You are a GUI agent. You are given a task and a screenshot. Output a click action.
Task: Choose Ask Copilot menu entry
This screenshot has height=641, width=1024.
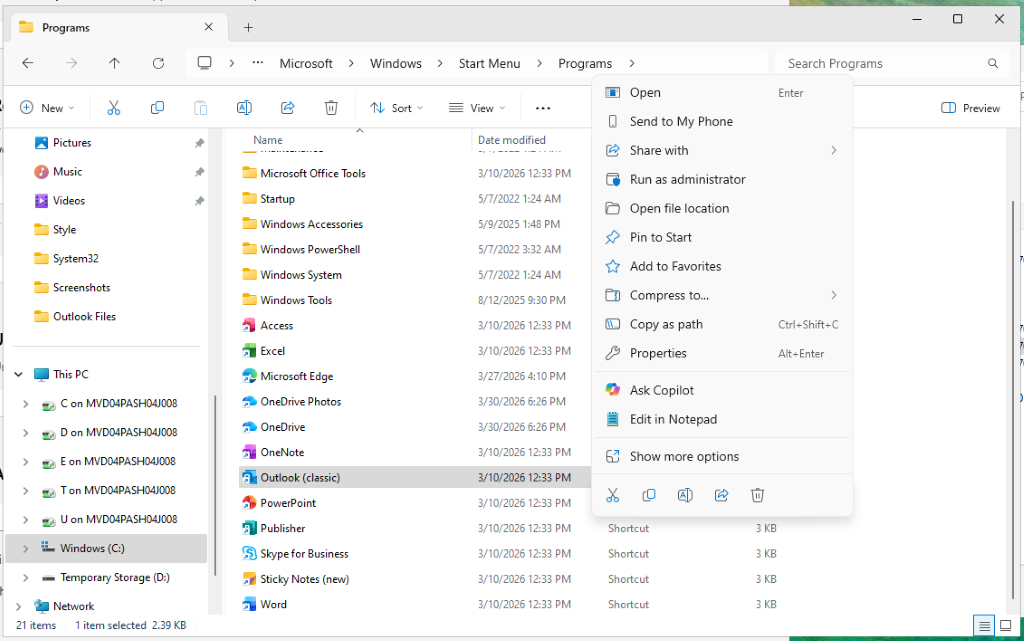[x=722, y=390]
